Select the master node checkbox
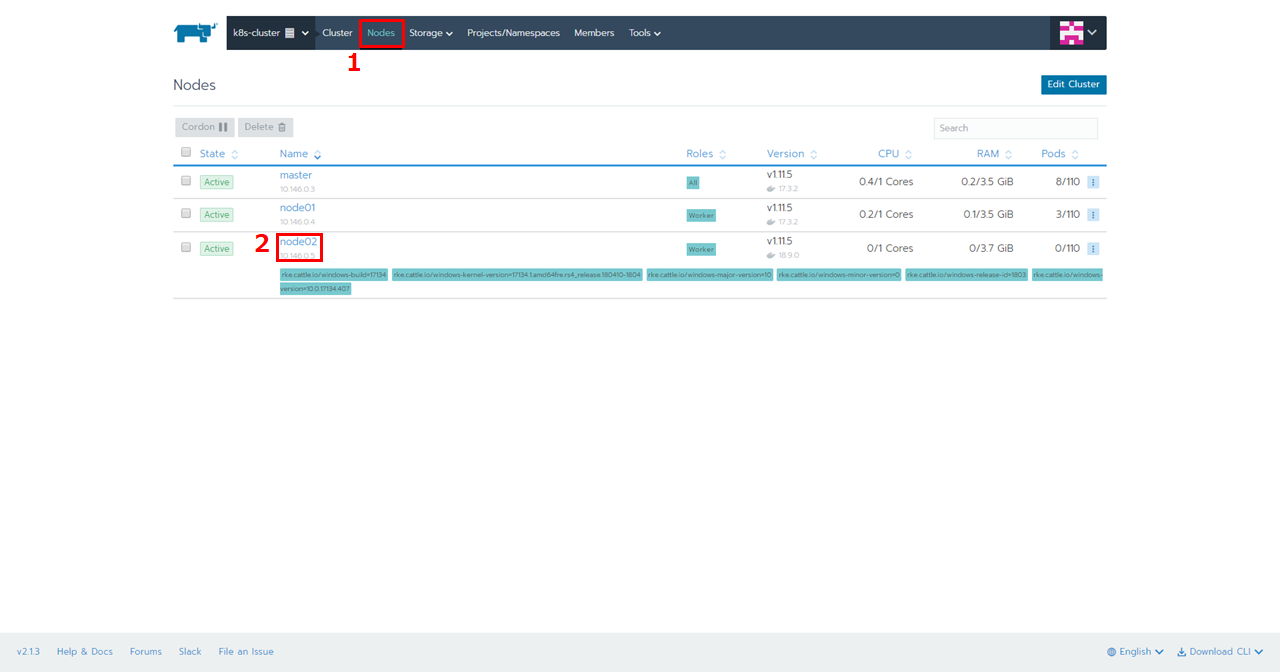This screenshot has width=1280, height=672. click(186, 181)
